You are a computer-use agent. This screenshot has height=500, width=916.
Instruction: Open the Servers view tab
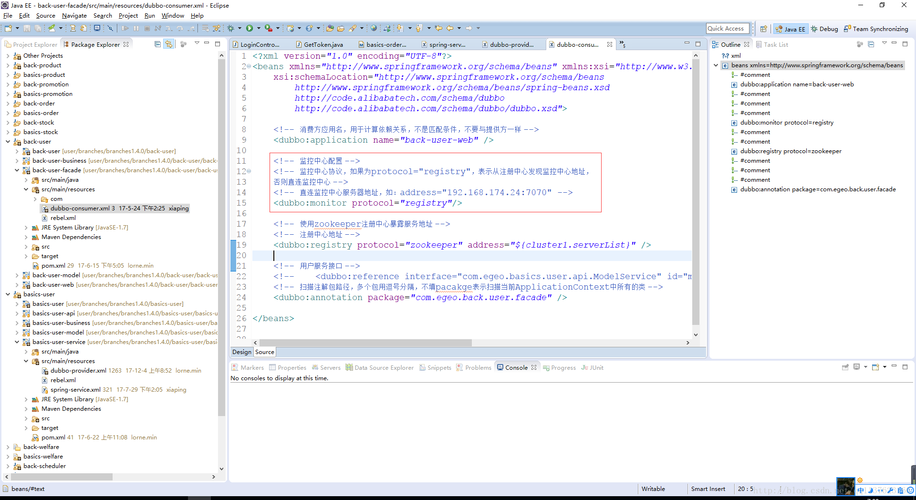click(326, 367)
